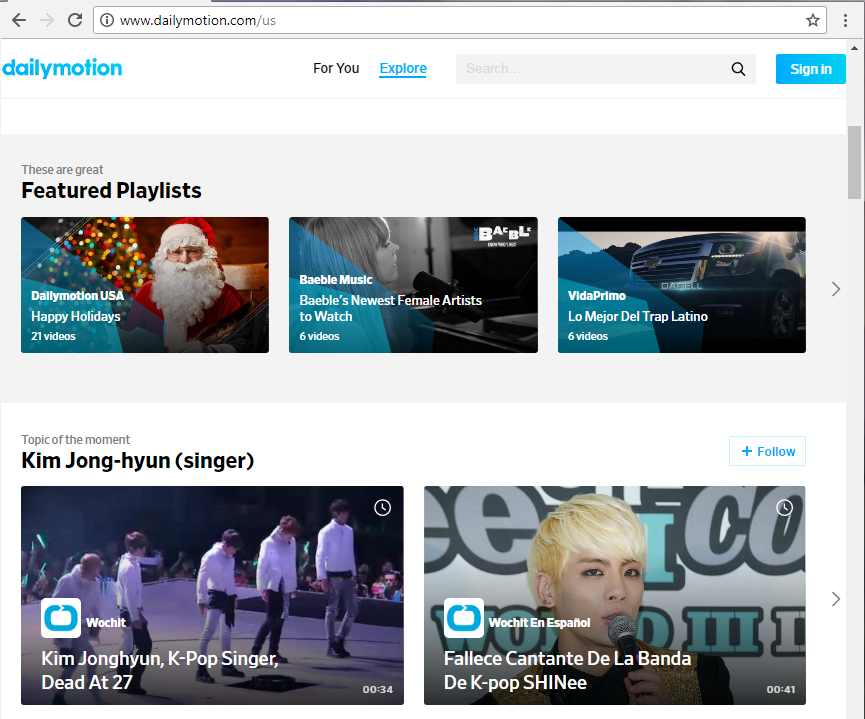Click the Sign in button
Image resolution: width=865 pixels, height=719 pixels.
click(x=810, y=69)
